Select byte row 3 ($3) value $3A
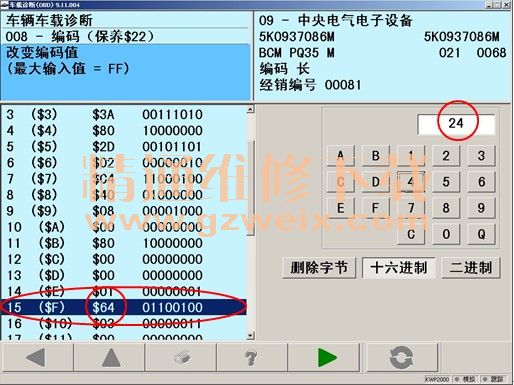514x385 pixels. [x=124, y=114]
